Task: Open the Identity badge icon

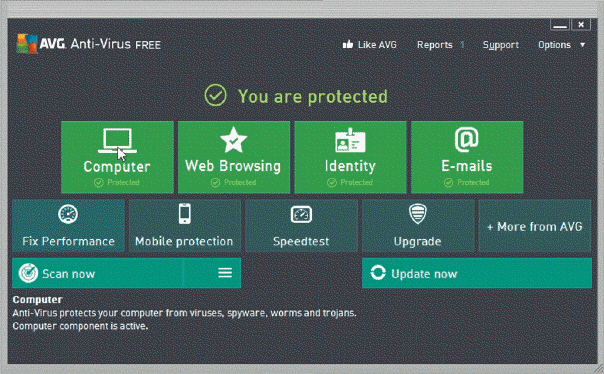Action: click(350, 140)
